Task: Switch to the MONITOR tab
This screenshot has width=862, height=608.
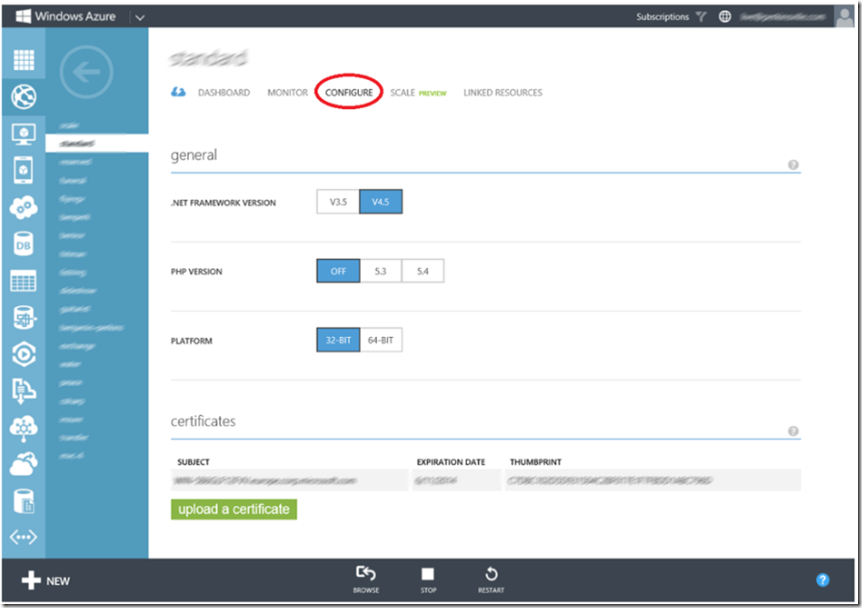Action: pos(288,92)
